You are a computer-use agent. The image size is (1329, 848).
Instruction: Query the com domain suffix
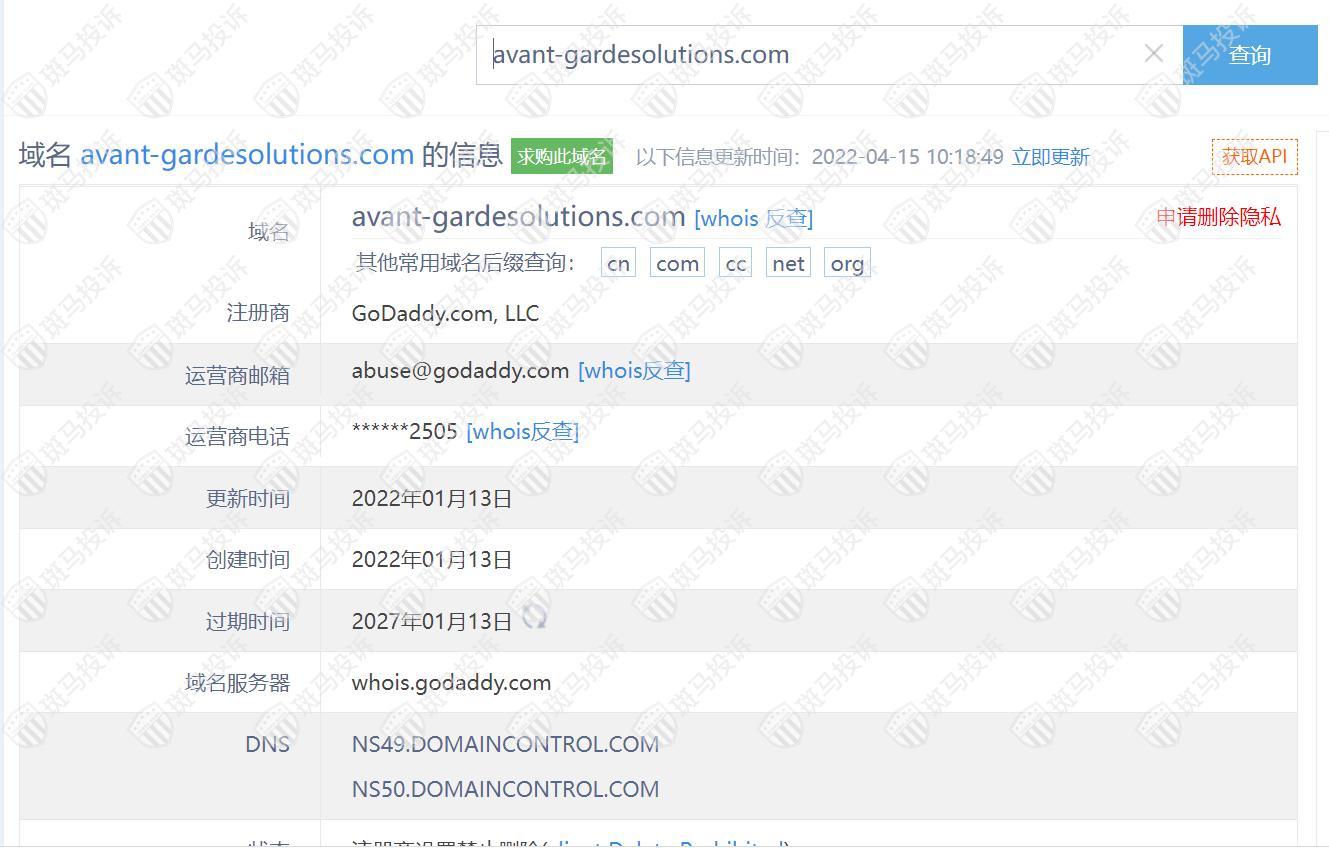point(677,264)
